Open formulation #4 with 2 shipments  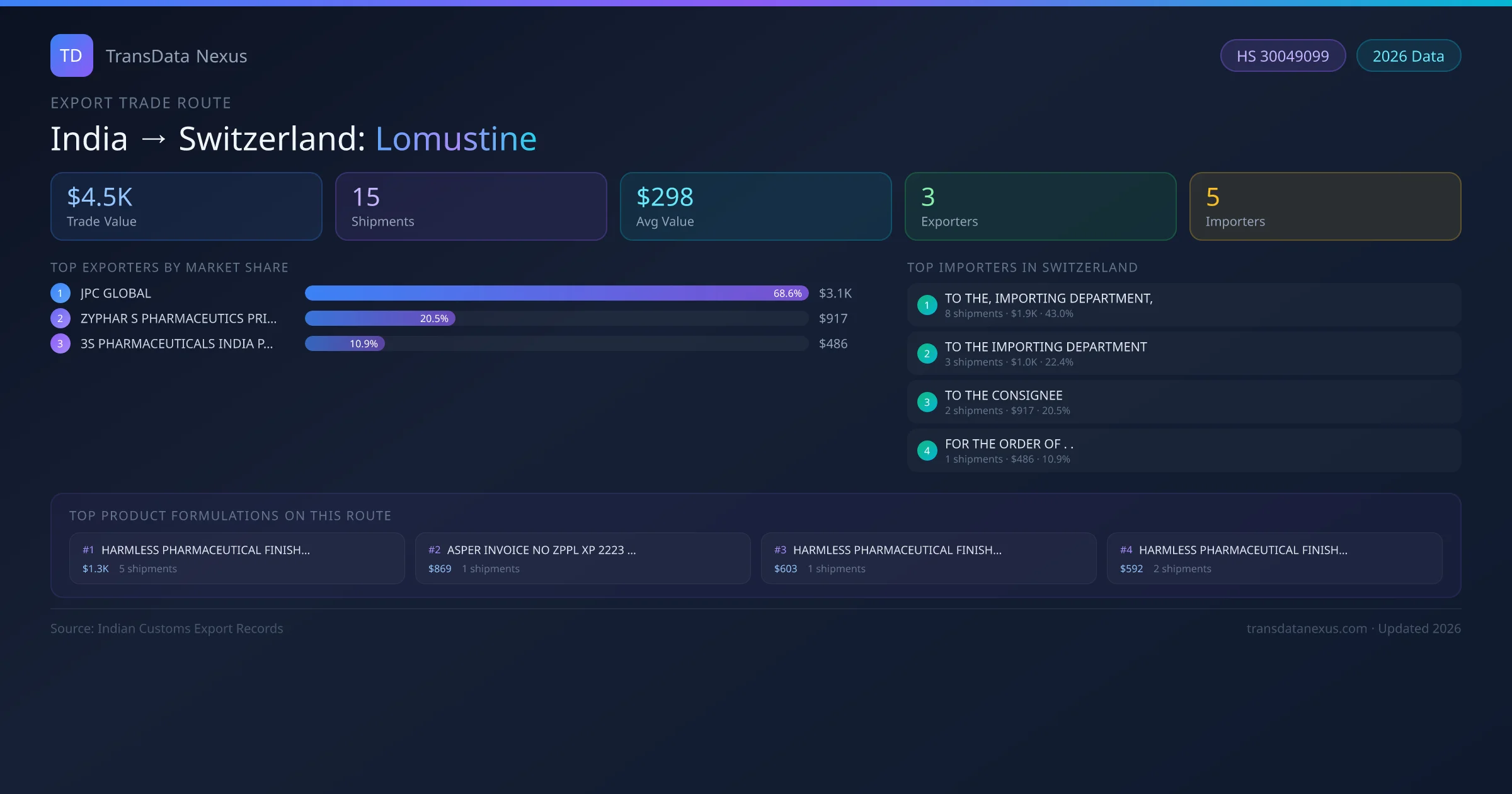[x=1274, y=558]
